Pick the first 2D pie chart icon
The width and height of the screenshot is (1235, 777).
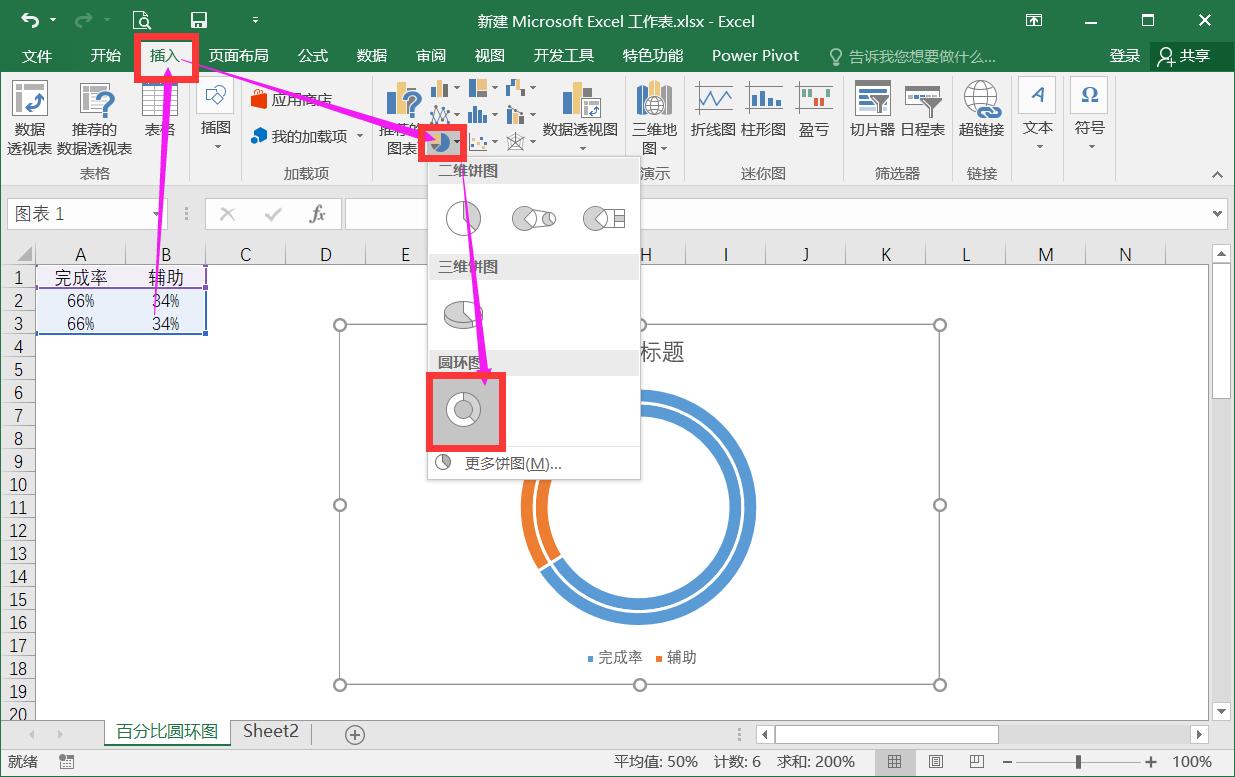tap(462, 218)
